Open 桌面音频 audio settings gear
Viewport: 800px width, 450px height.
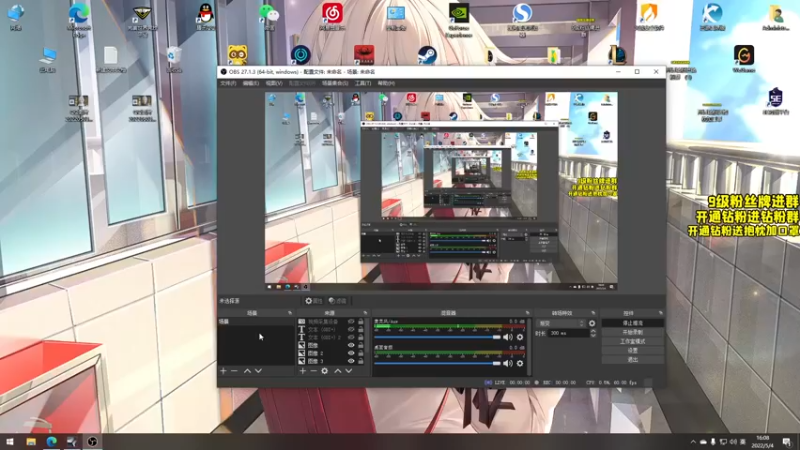coord(520,363)
